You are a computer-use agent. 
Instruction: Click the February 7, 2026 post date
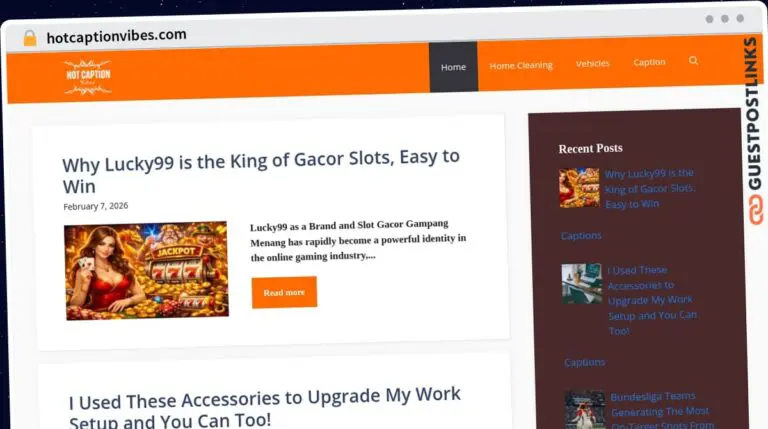(96, 206)
